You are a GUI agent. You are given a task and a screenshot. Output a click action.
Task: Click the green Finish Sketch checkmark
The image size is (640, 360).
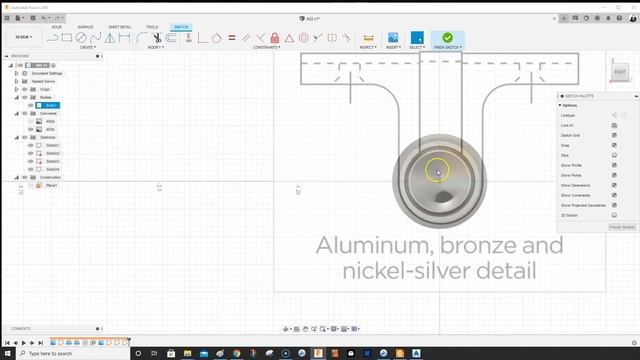pyautogui.click(x=448, y=38)
